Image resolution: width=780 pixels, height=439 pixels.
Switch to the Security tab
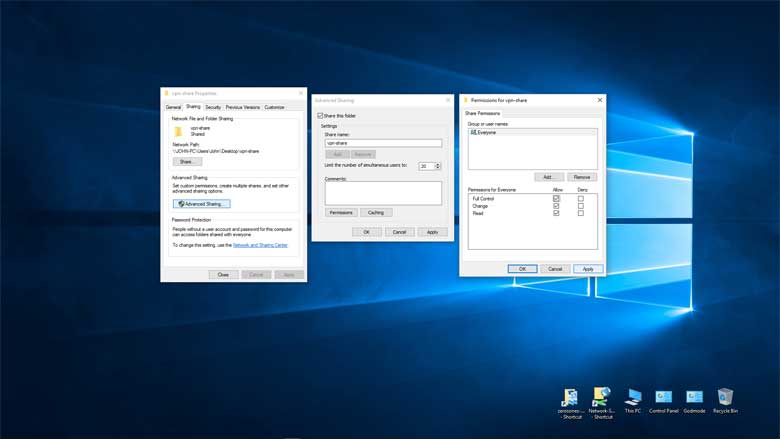click(213, 107)
